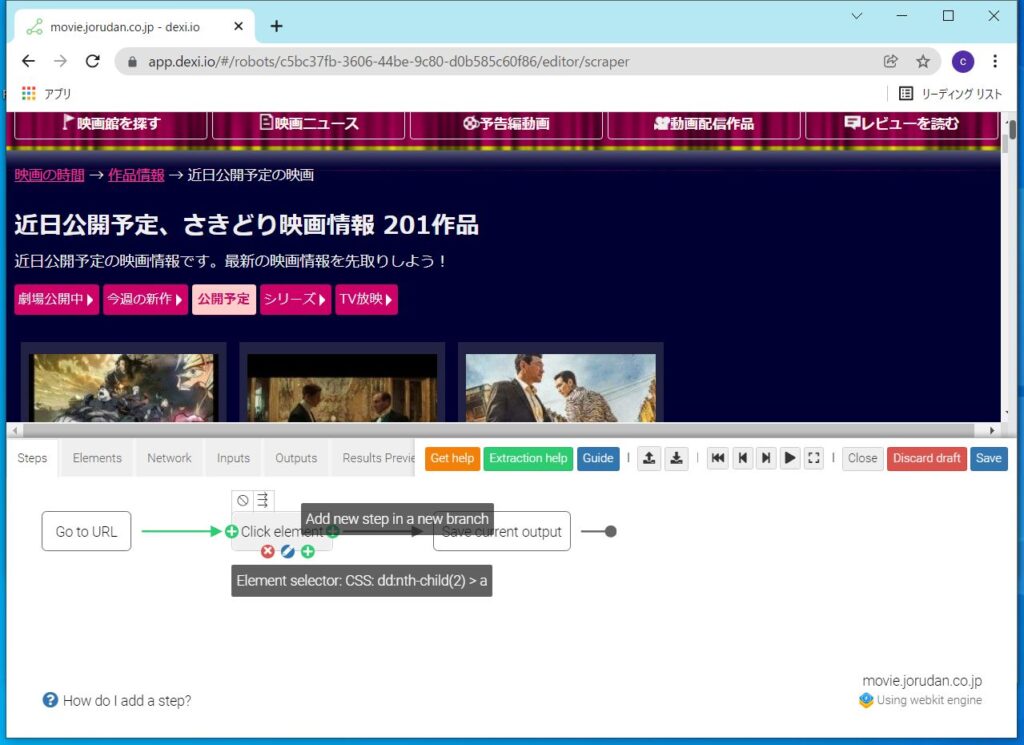Save the robot
1024x745 pixels.
988,458
